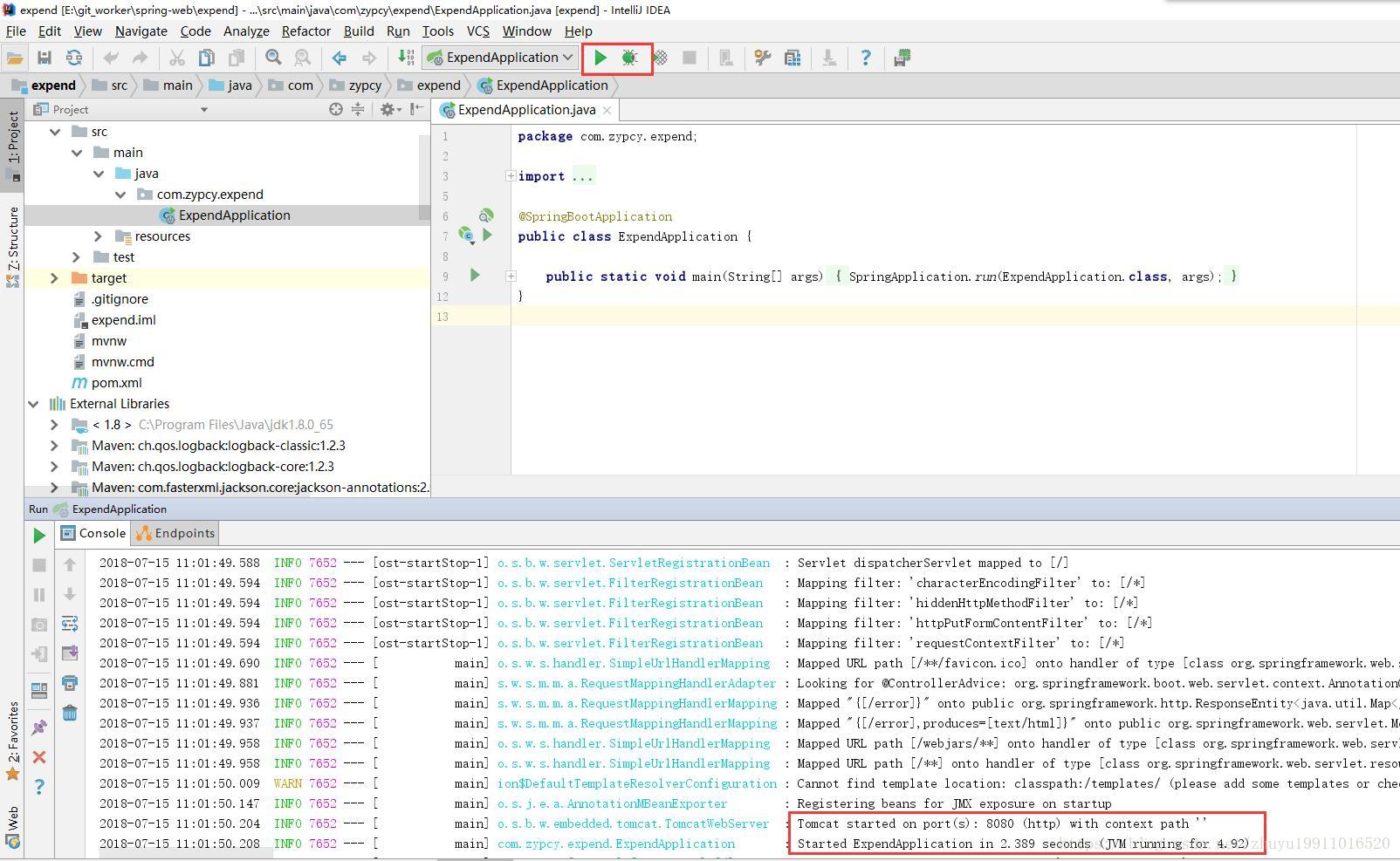This screenshot has height=861, width=1400.
Task: Collapse External Libraries node
Action: 33,404
